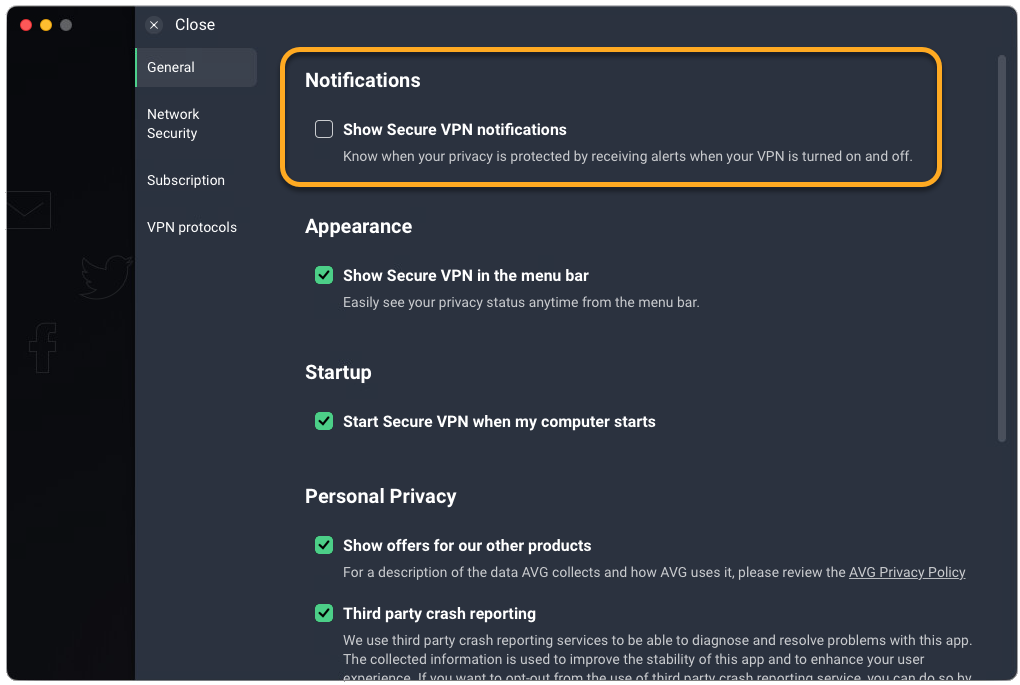Select the General settings tab
Image resolution: width=1020 pixels, height=685 pixels.
(x=196, y=67)
